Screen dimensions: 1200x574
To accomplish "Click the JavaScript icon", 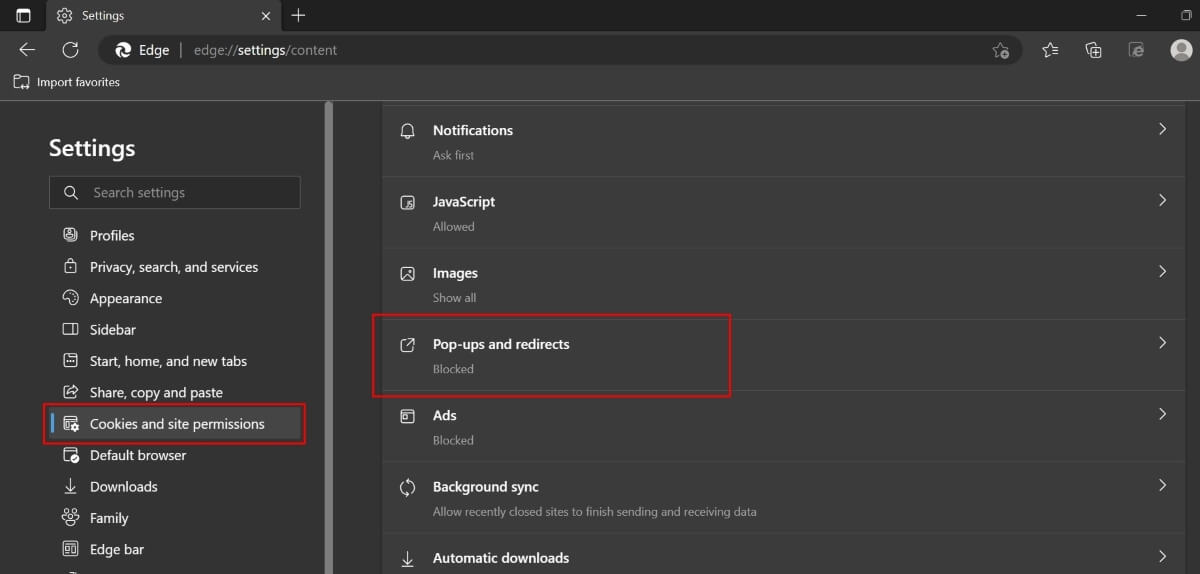I will coord(407,202).
